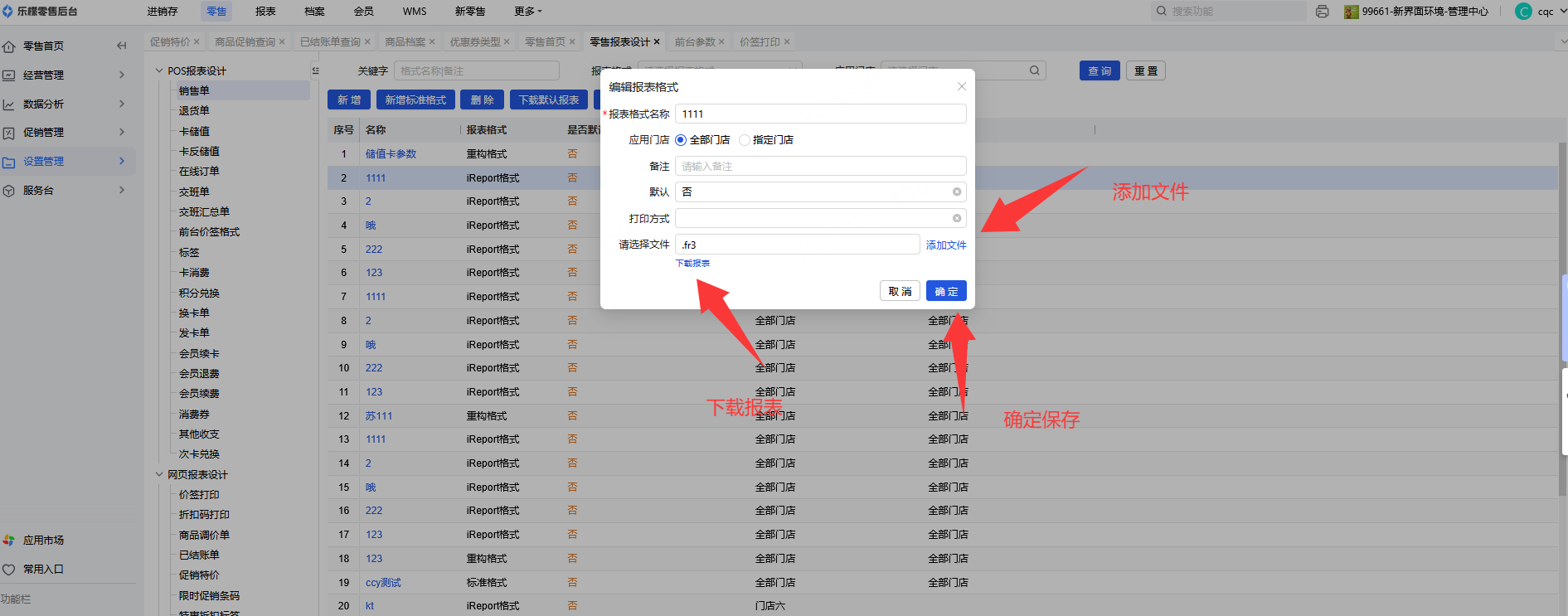
Task: Close the 促销特价 tab
Action: click(197, 42)
